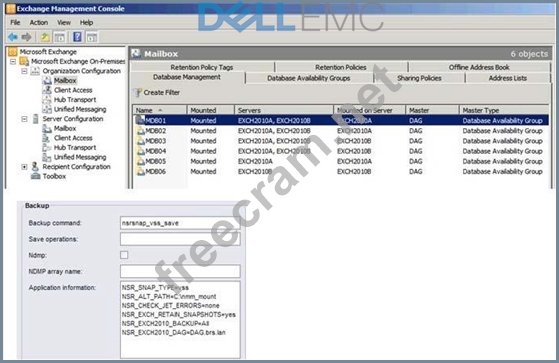Click MDB05 servers cell EXCH2010A
The height and width of the screenshot is (363, 559).
[x=255, y=162]
